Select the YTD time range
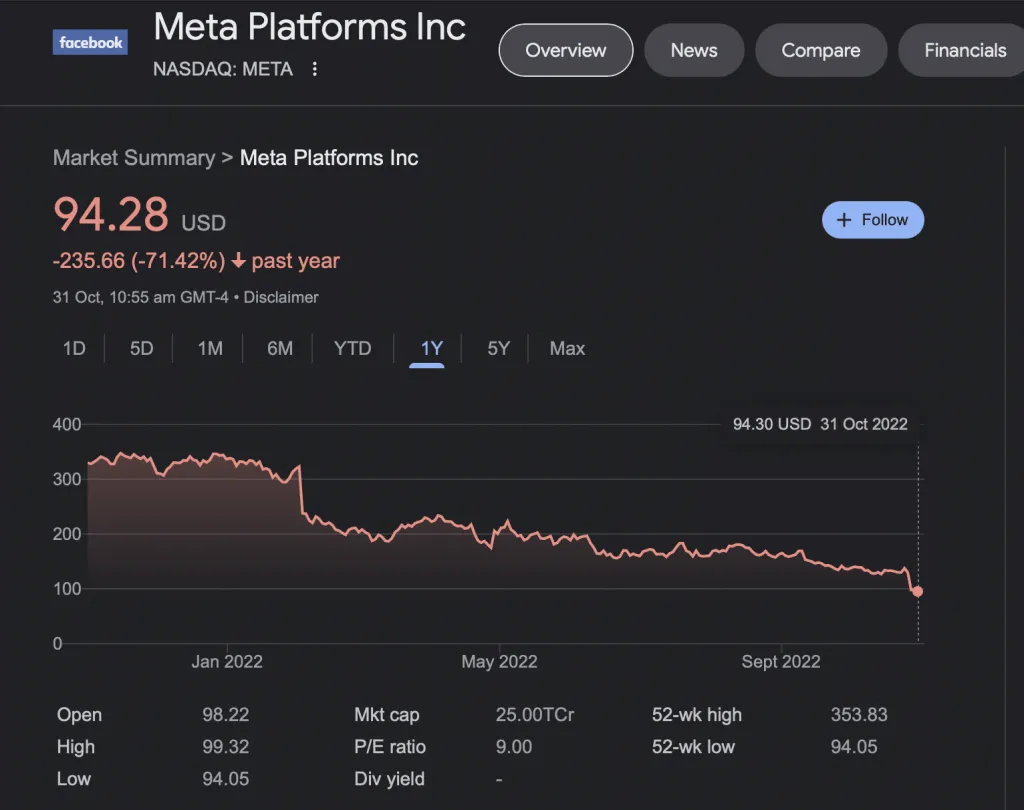Screen dimensions: 1024x810 (x=352, y=349)
